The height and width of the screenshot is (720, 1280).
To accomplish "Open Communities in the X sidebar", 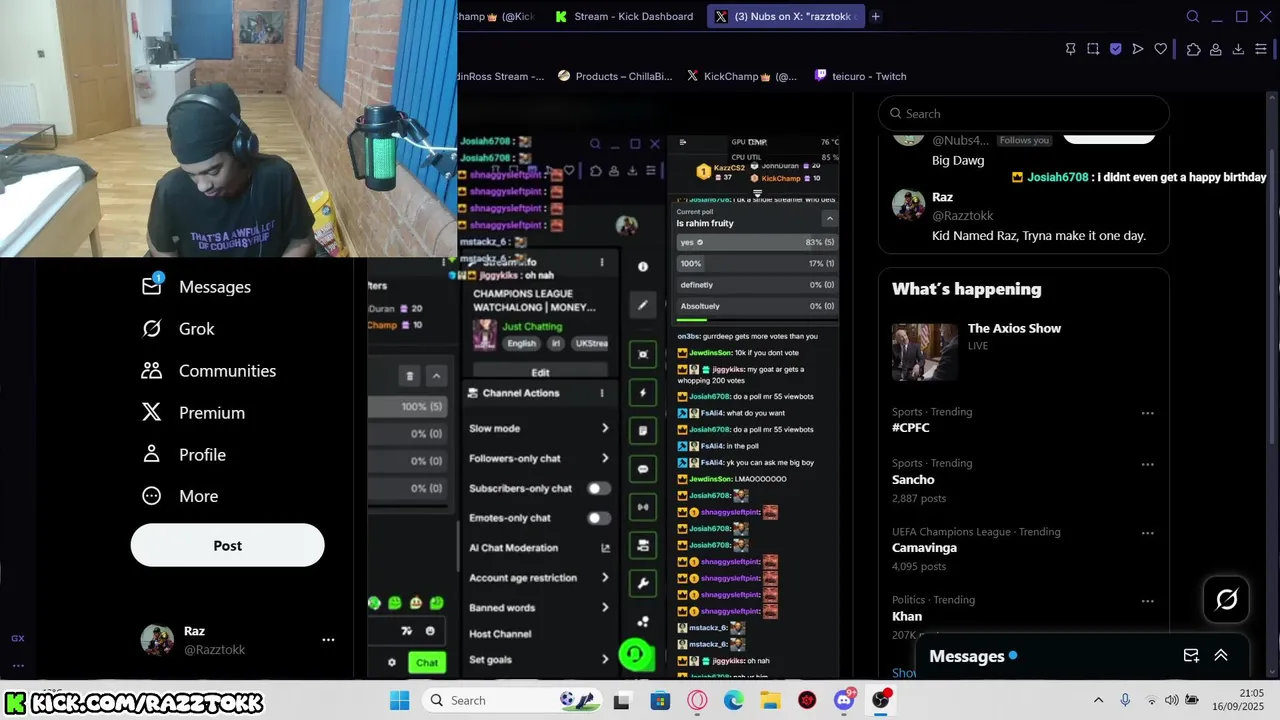I will [x=209, y=371].
